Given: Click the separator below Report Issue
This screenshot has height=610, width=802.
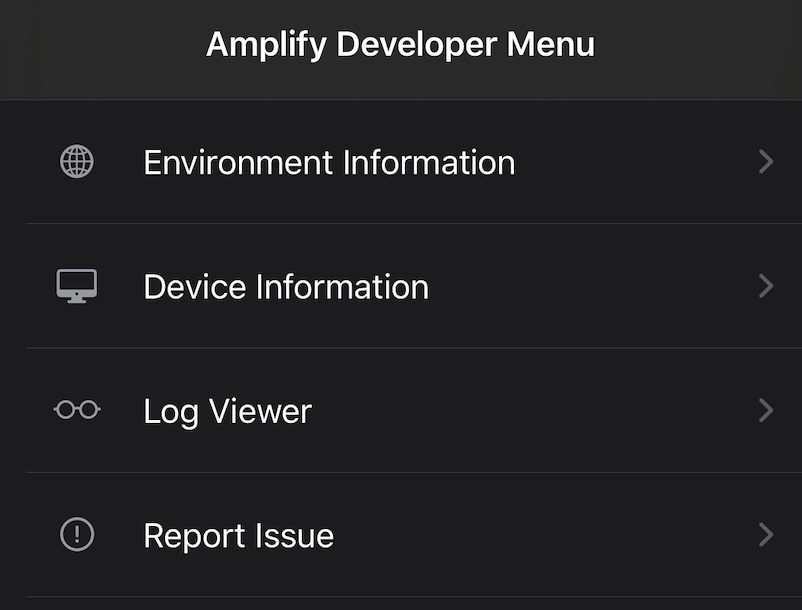Looking at the screenshot, I should pos(414,597).
